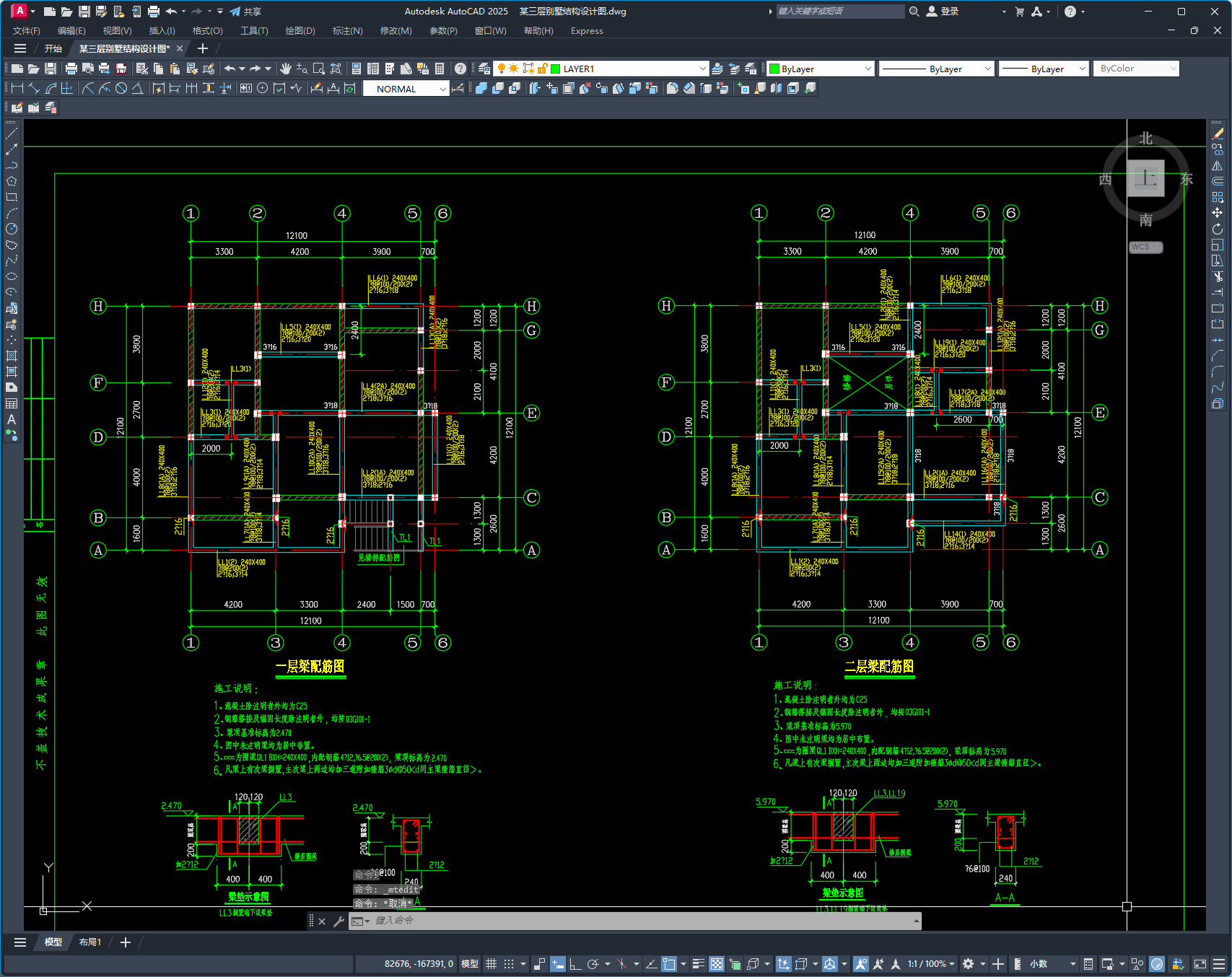1232x977 pixels.
Task: Toggle Ortho mode in status bar
Action: pos(575,964)
